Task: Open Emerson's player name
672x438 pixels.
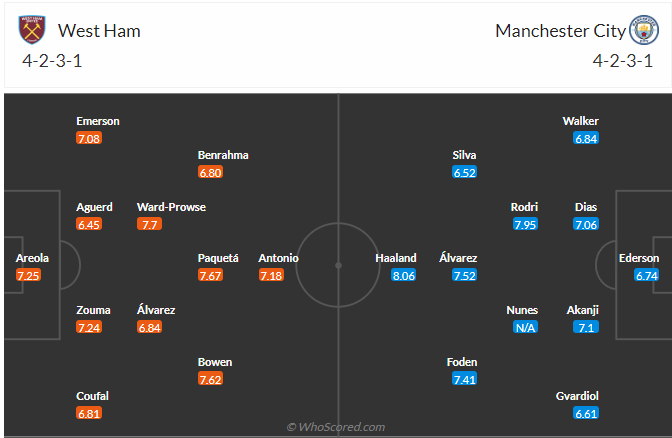Action: tap(98, 121)
